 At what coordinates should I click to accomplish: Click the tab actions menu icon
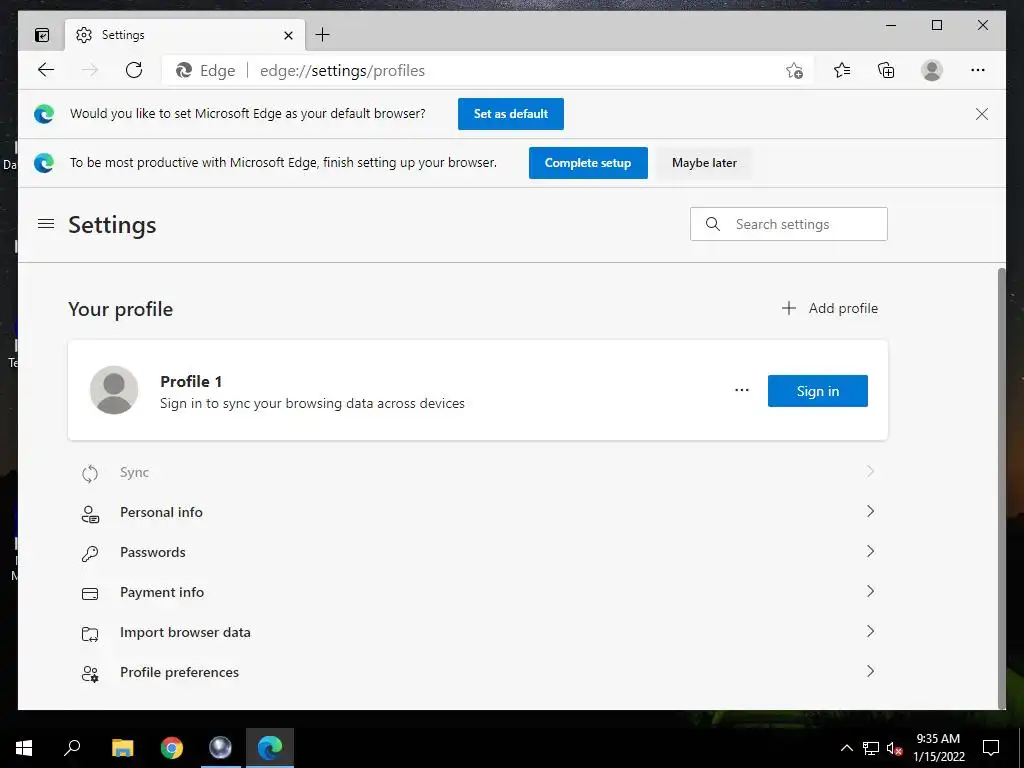(x=42, y=35)
